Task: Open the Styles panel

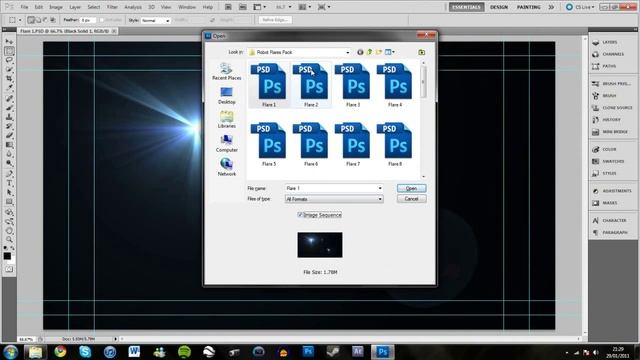Action: 609,173
